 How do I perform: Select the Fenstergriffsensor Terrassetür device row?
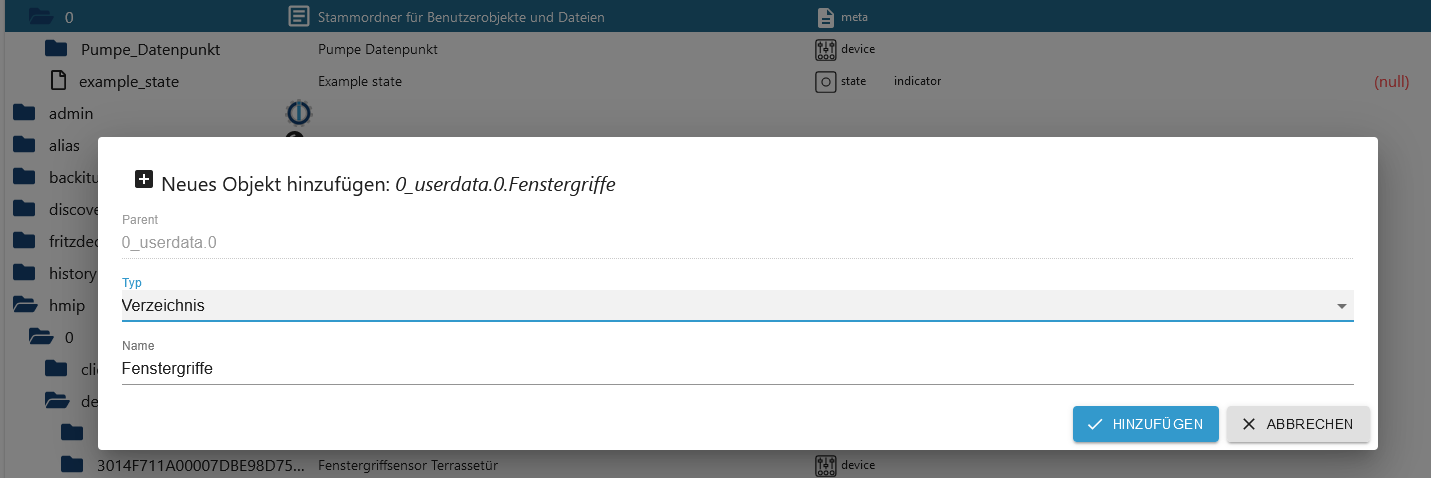coord(408,465)
